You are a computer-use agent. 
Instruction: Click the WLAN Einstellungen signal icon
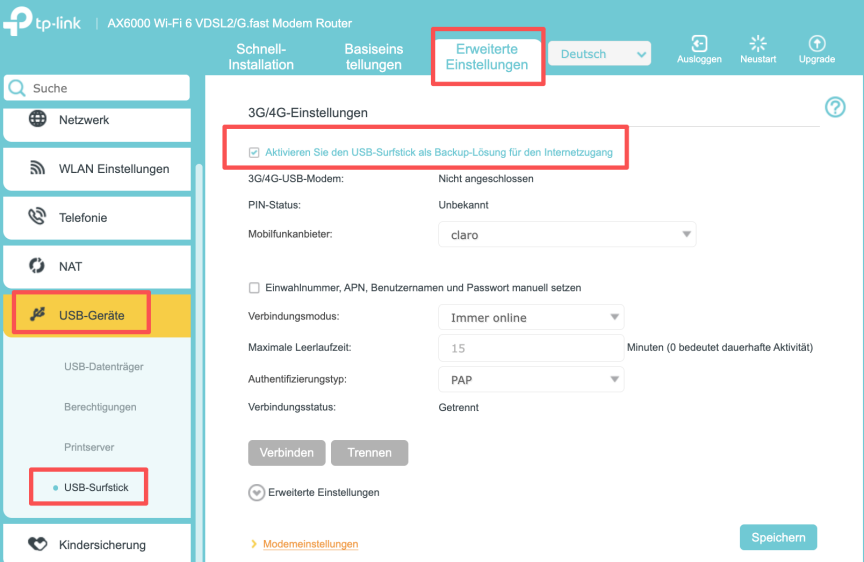(x=37, y=168)
